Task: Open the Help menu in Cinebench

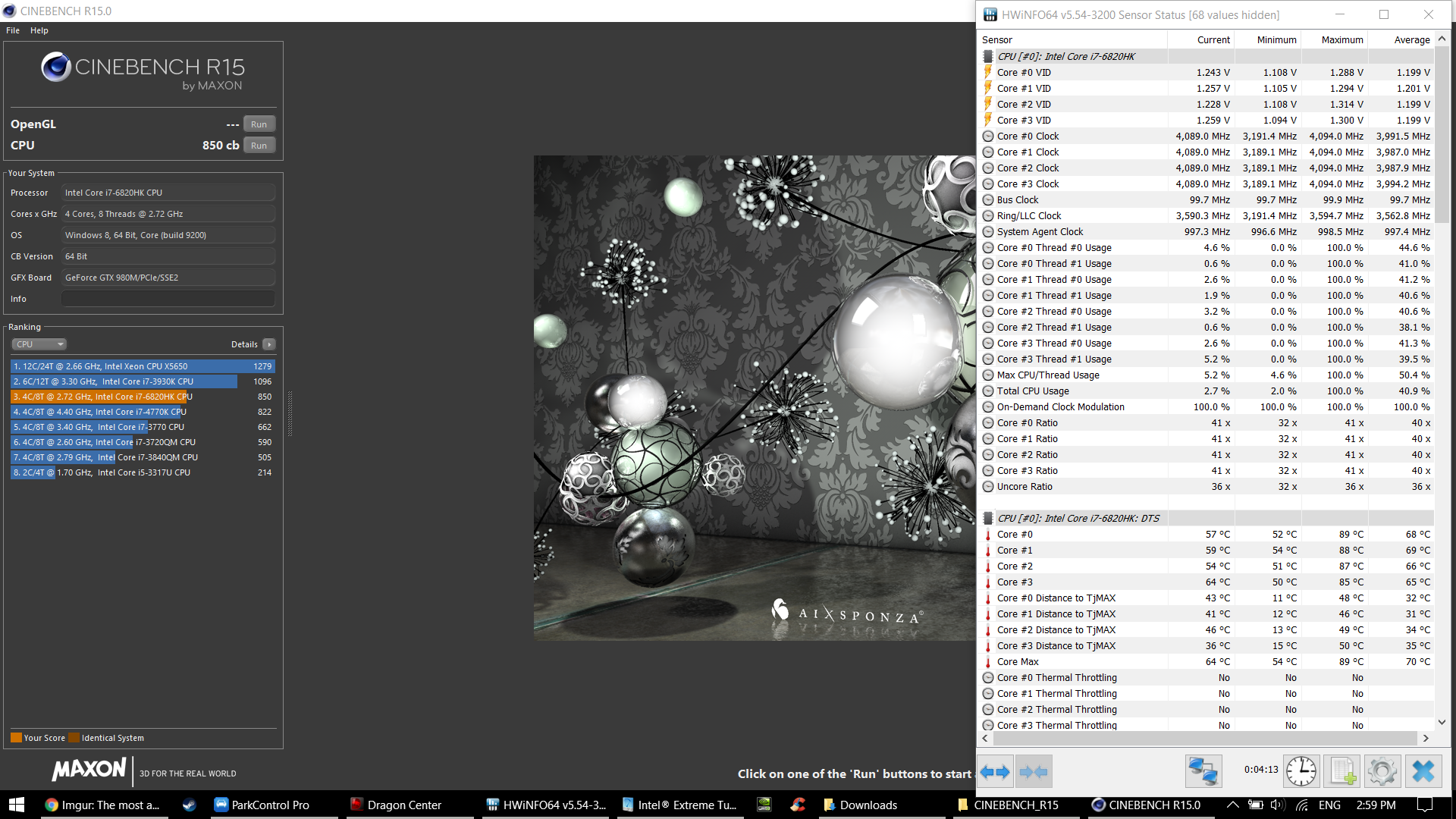Action: point(39,30)
